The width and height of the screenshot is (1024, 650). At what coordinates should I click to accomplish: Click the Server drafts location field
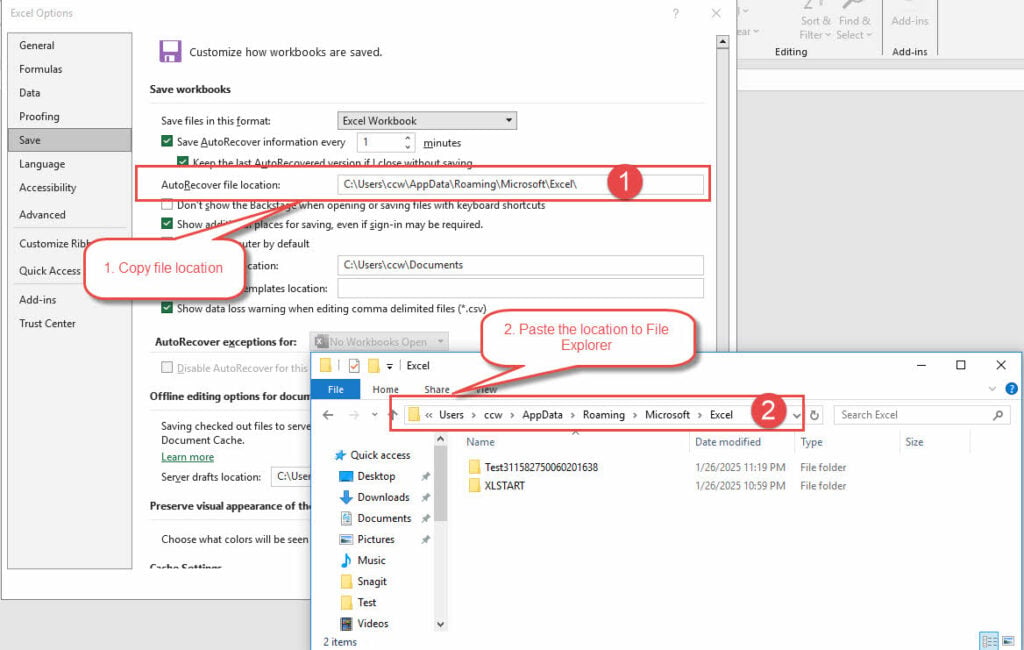click(x=291, y=476)
